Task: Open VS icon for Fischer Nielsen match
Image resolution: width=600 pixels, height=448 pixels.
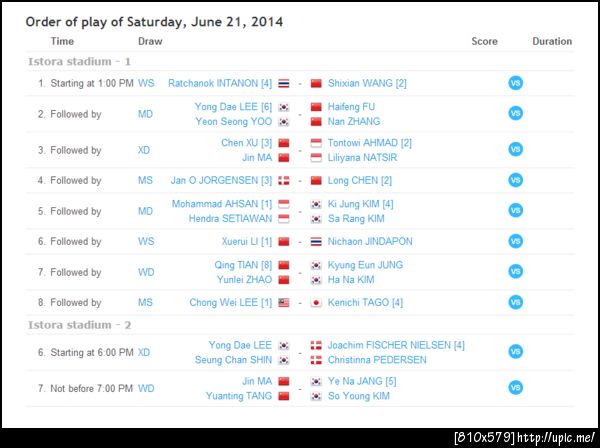Action: tap(515, 351)
